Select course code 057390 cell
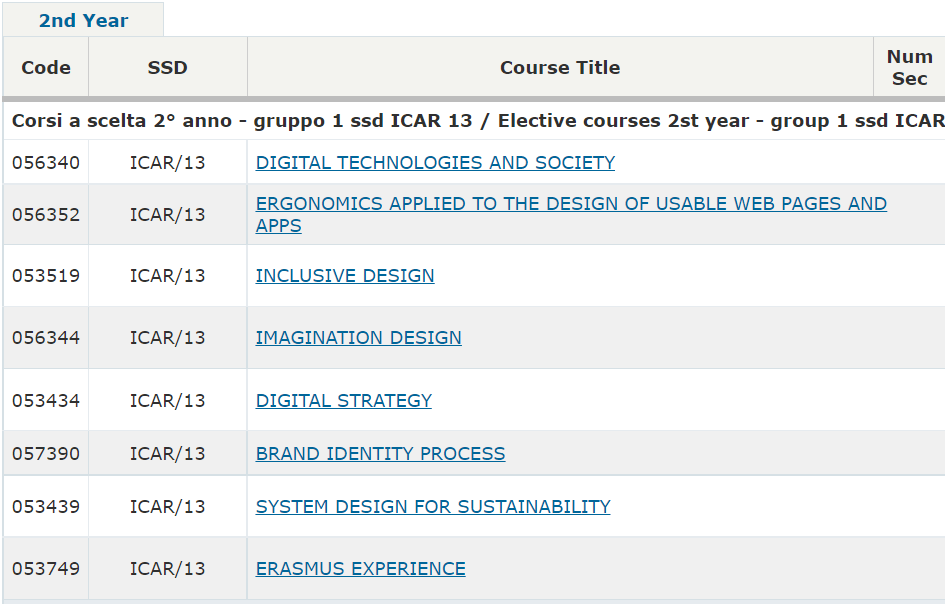This screenshot has height=604, width=945. pos(46,453)
